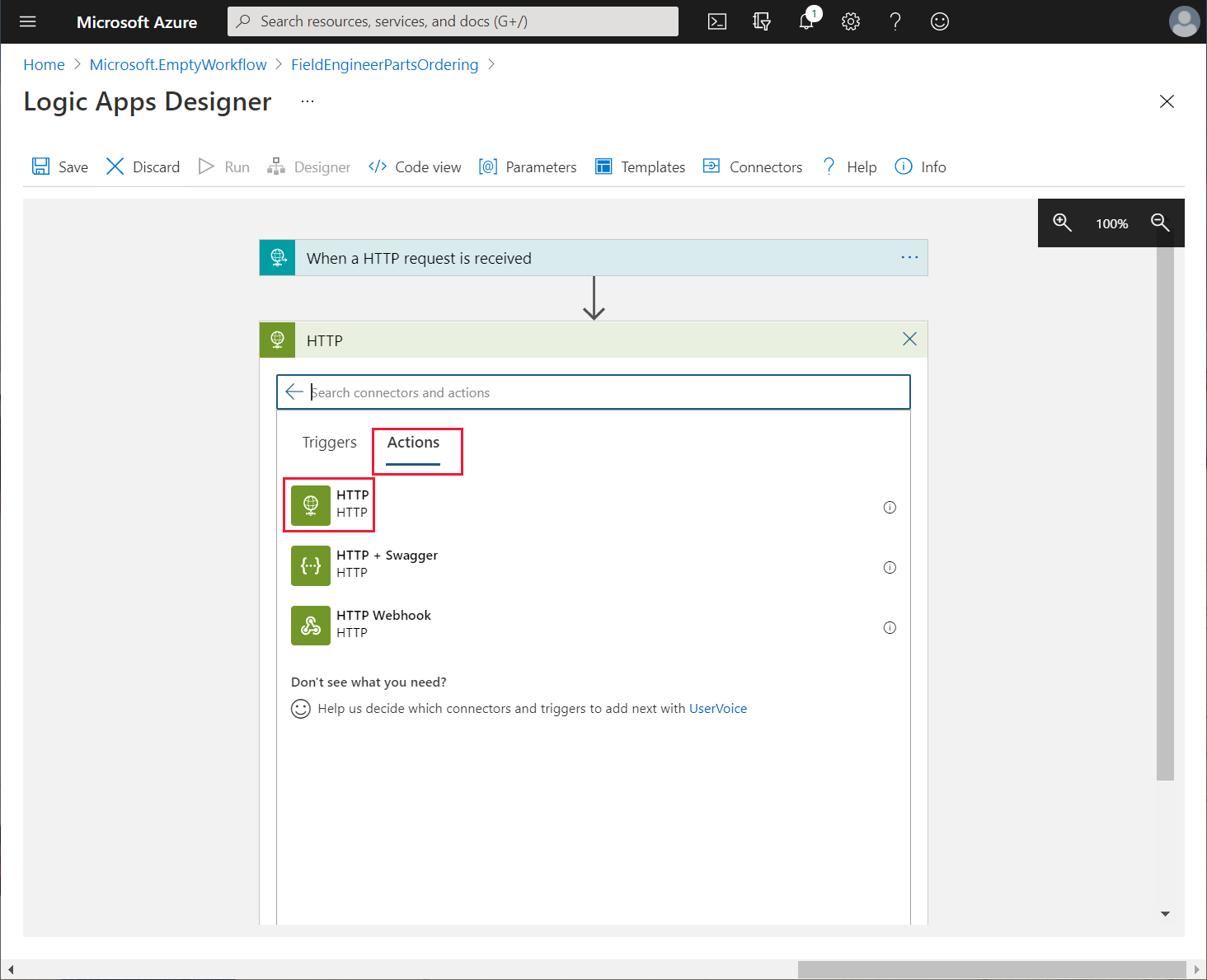
Task: Switch to the Actions tab
Action: coord(413,443)
